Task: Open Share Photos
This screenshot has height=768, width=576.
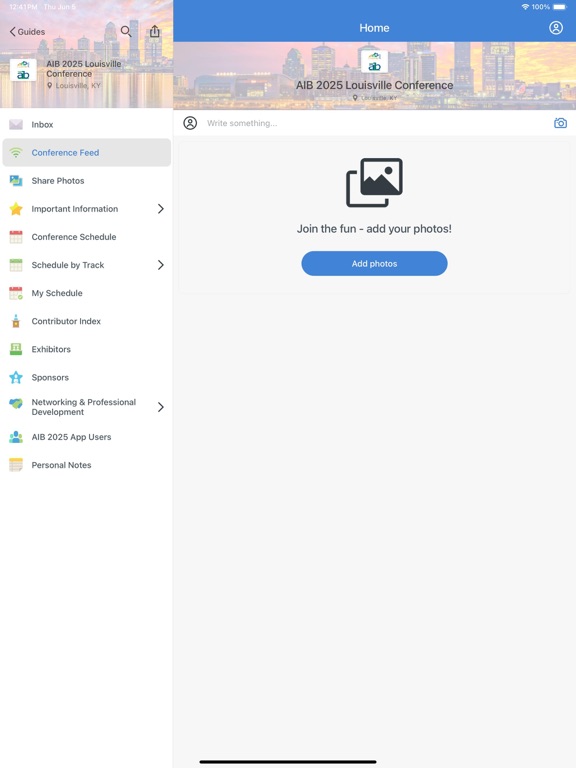Action: pos(87,181)
